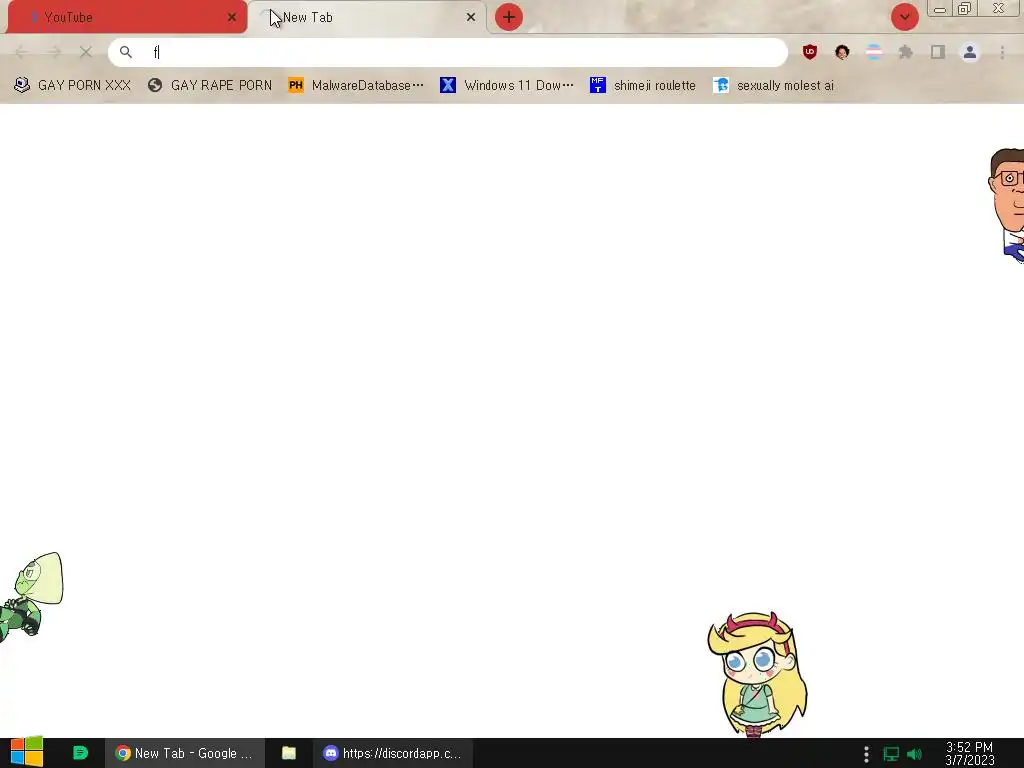Open the striped flag extension icon

(874, 52)
